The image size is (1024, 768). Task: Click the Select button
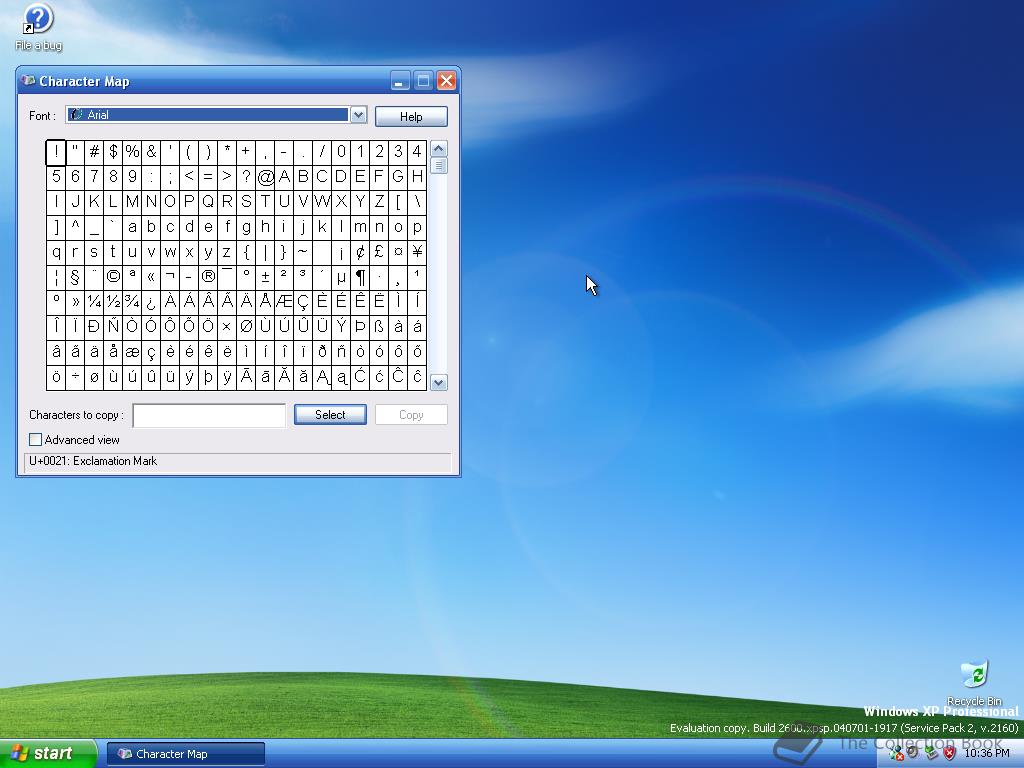tap(330, 415)
